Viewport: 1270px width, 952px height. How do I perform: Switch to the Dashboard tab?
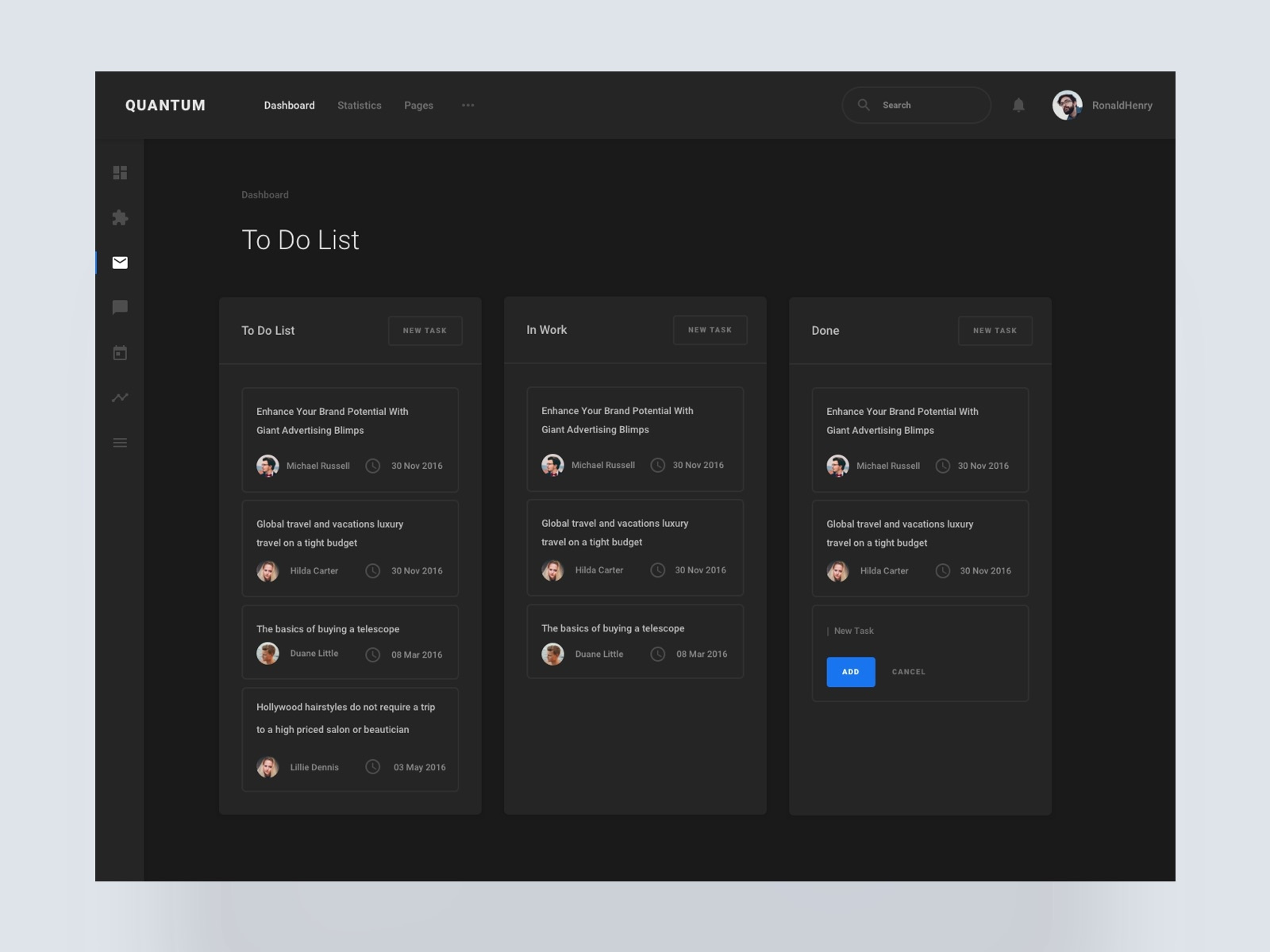point(289,105)
